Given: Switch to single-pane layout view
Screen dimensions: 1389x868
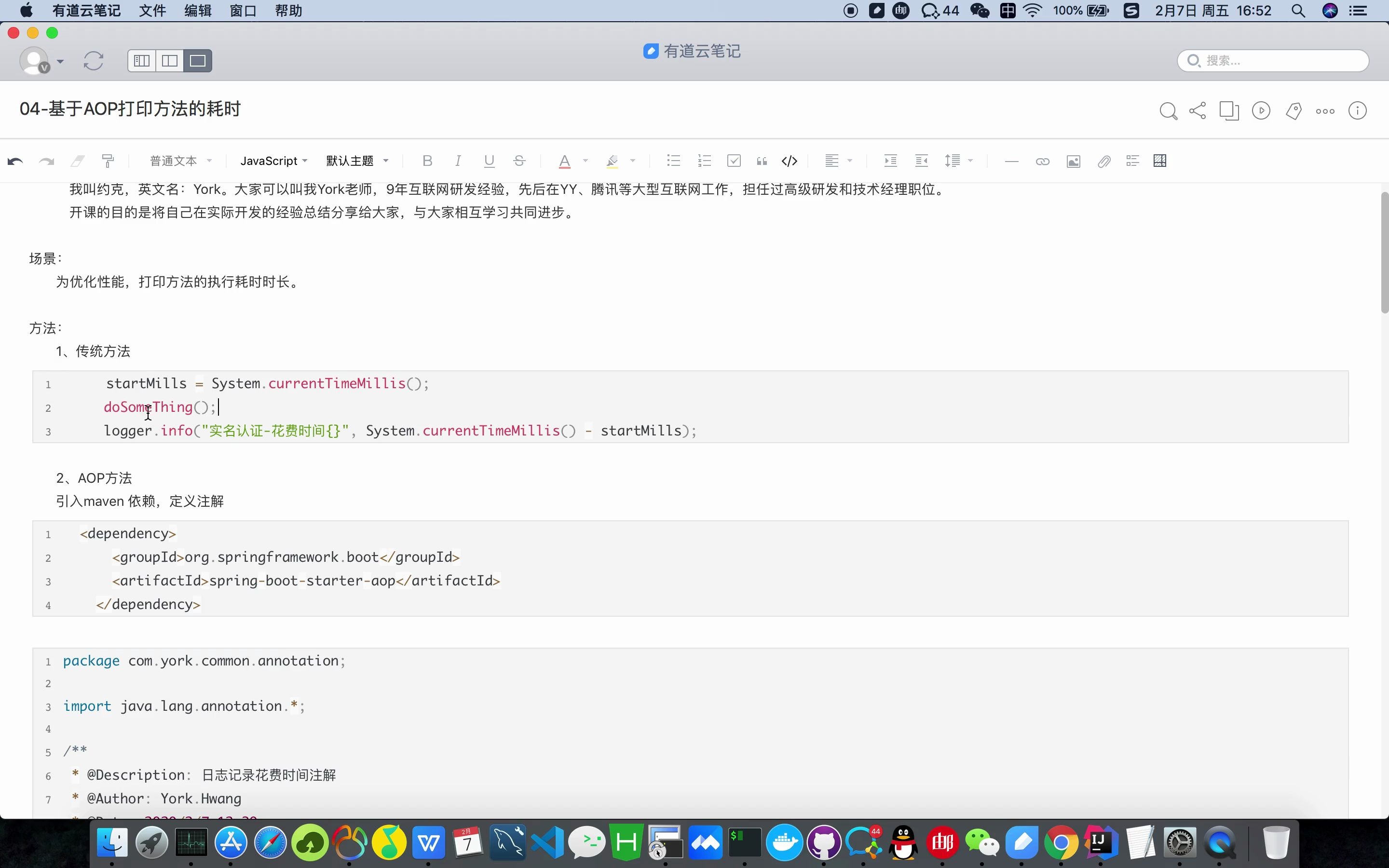Looking at the screenshot, I should pyautogui.click(x=198, y=61).
